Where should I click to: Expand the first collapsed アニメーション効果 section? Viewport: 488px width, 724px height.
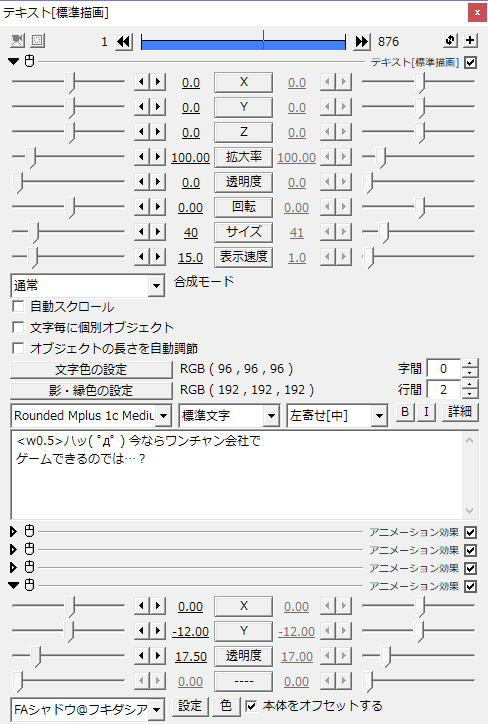click(x=13, y=531)
